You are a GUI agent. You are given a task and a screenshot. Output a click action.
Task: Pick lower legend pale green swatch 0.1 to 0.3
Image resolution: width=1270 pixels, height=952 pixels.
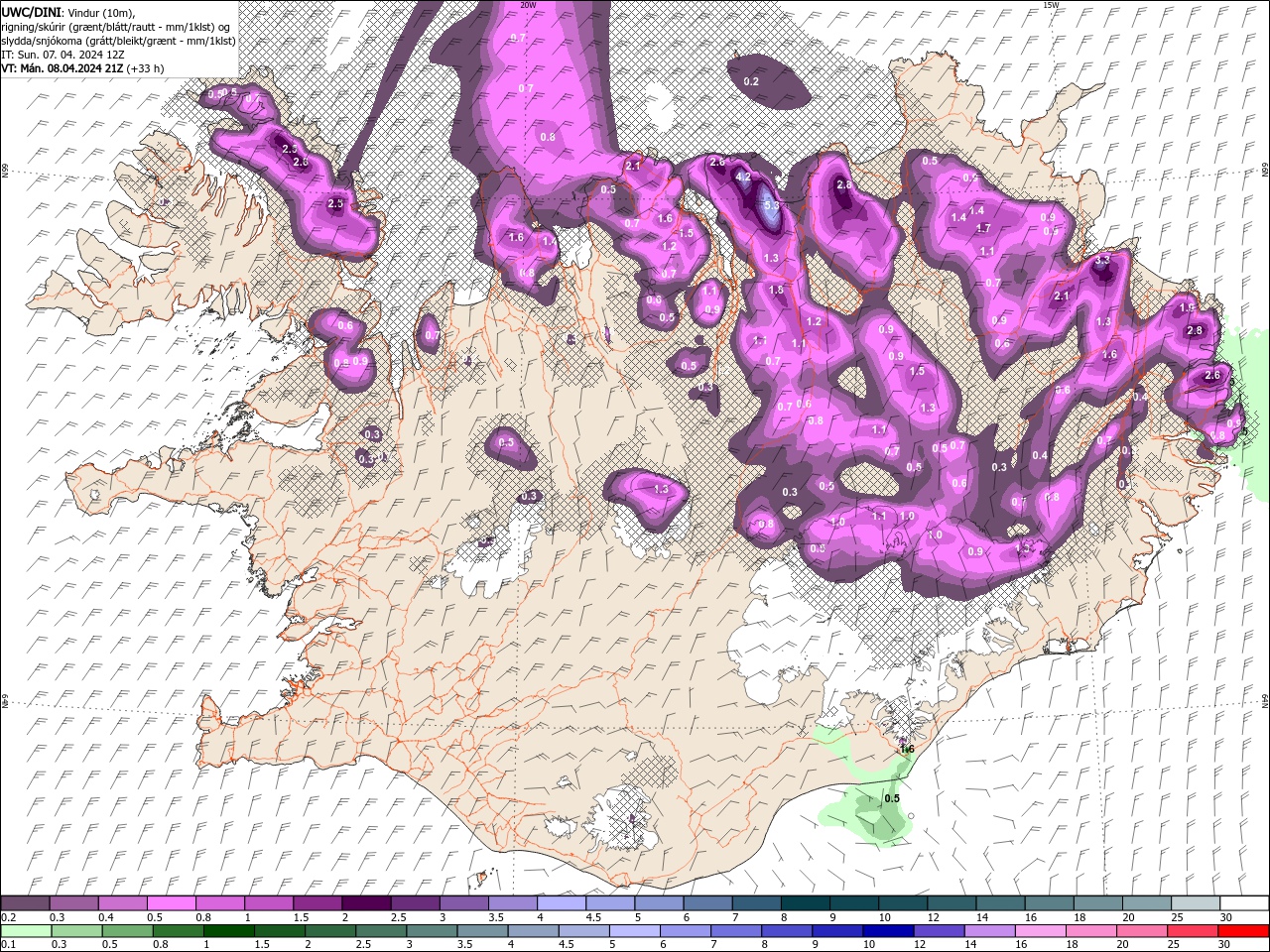tap(26, 931)
